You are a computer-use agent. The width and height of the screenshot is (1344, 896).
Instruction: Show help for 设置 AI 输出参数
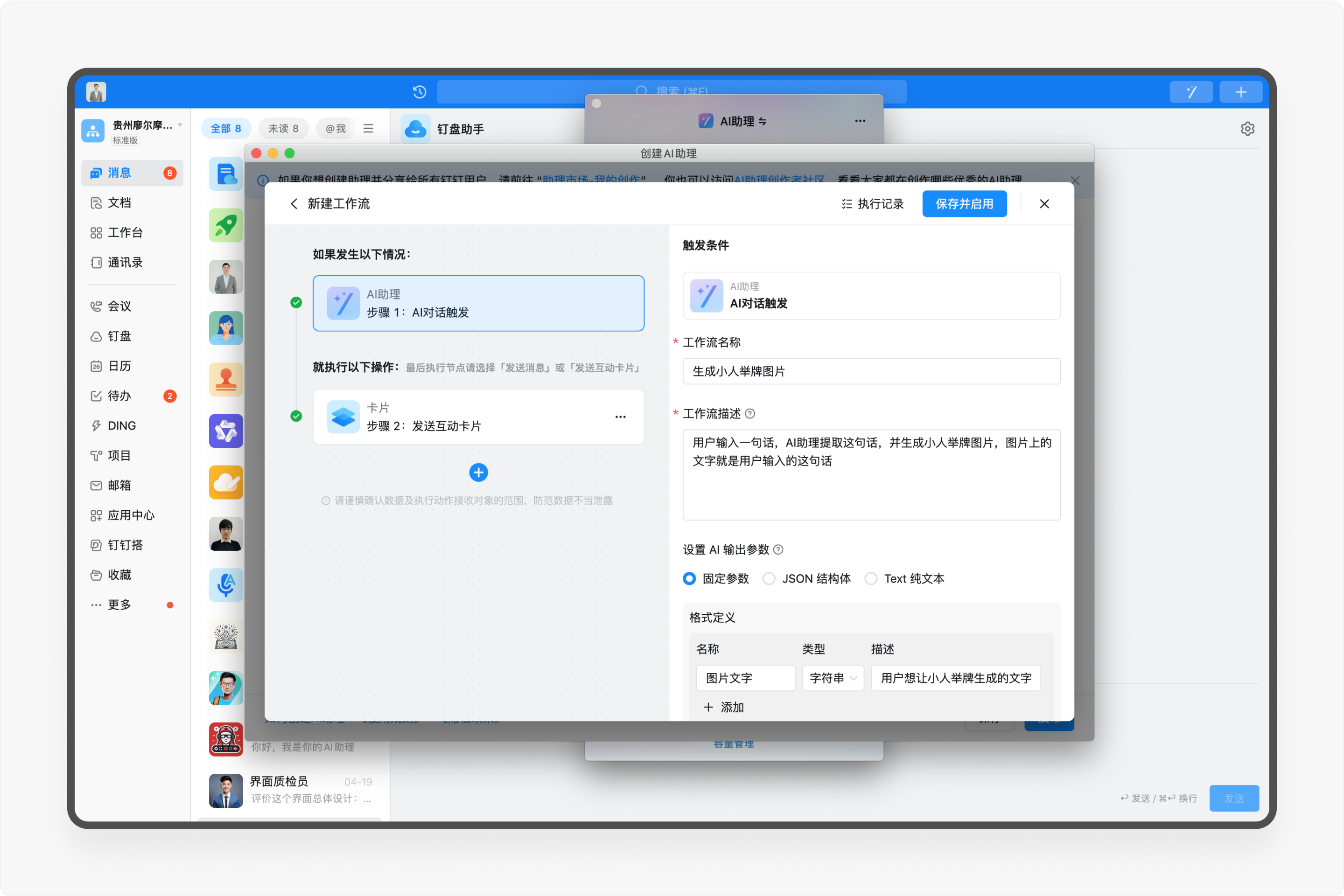[x=777, y=549]
